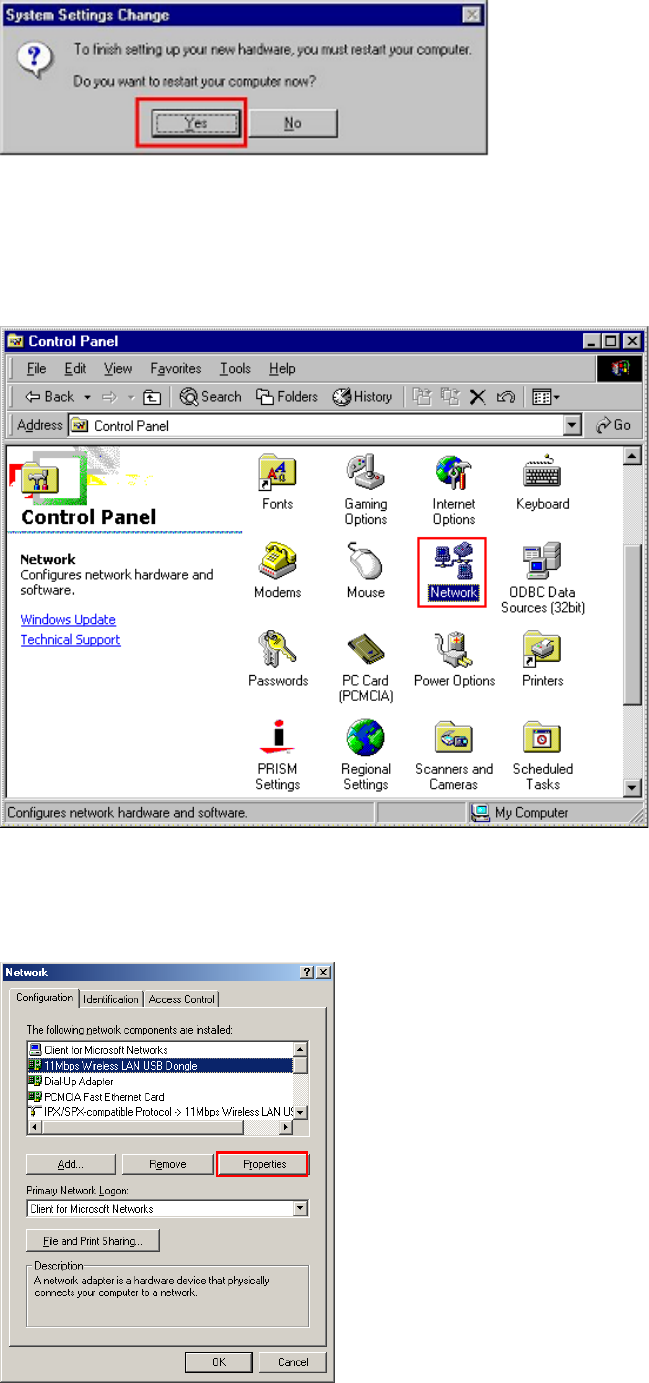This screenshot has height=1383, width=649.
Task: Open the Help menu in Control Panel
Action: coord(283,368)
